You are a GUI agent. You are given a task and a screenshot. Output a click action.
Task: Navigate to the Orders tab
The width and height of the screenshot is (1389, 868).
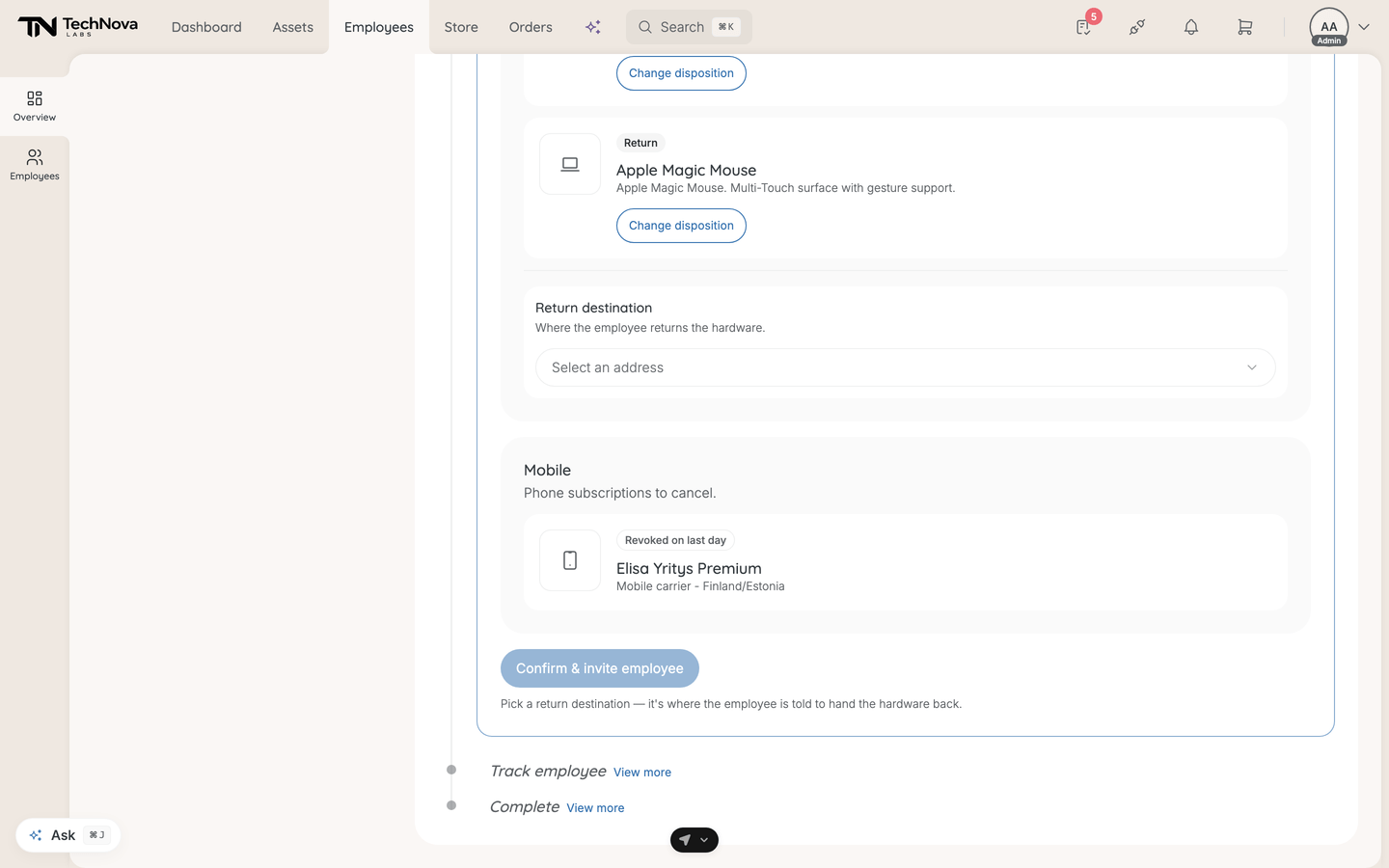tap(531, 27)
